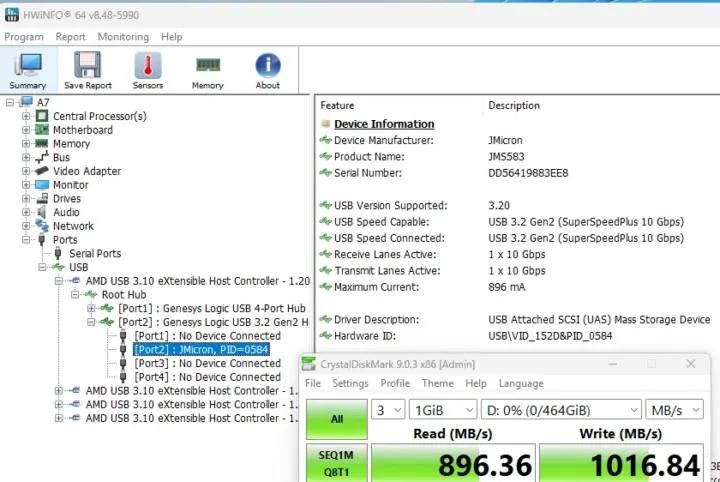The width and height of the screenshot is (720, 482).
Task: Open CrystalDiskMark File menu
Action: click(x=313, y=383)
